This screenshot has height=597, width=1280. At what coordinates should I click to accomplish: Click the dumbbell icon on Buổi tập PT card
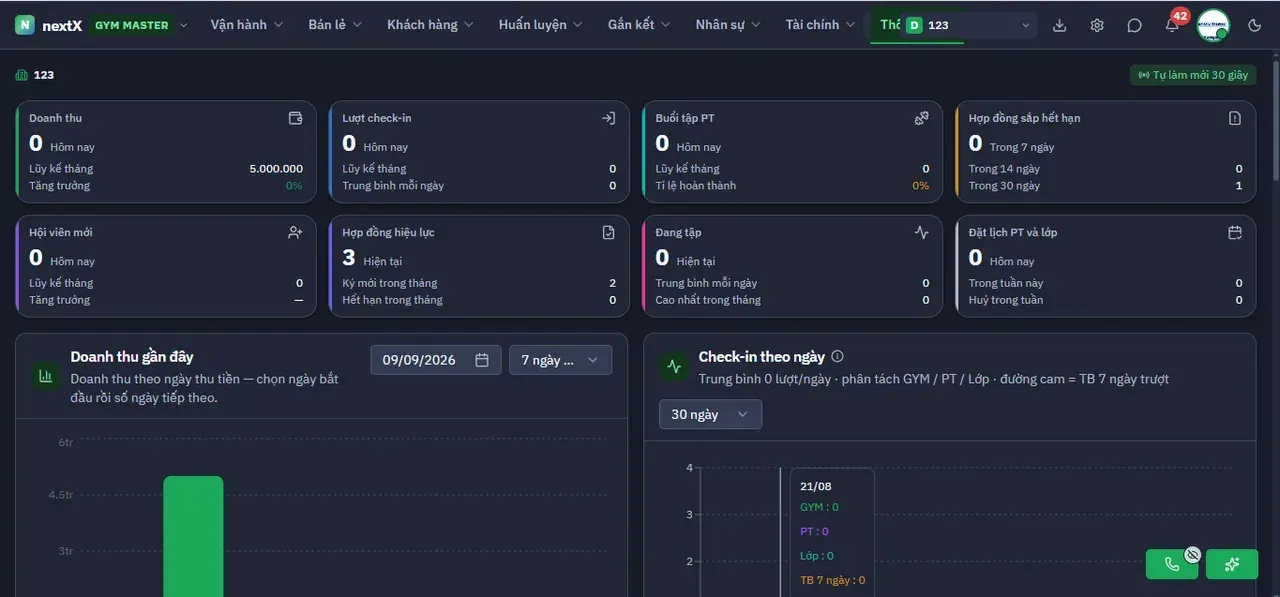(922, 118)
